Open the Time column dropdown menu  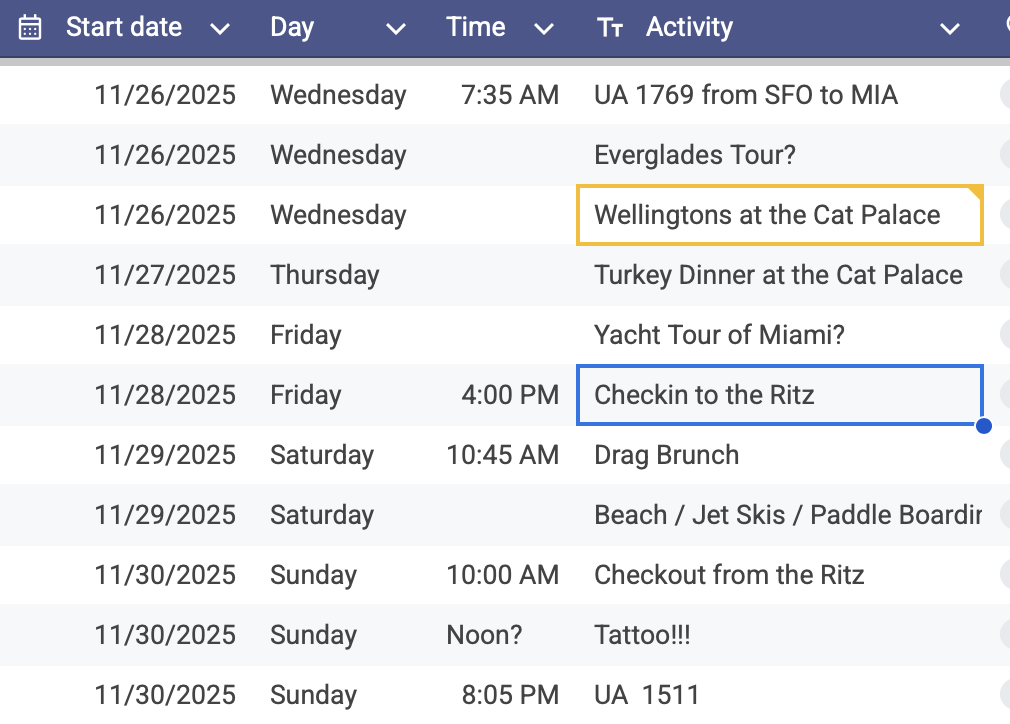click(544, 29)
